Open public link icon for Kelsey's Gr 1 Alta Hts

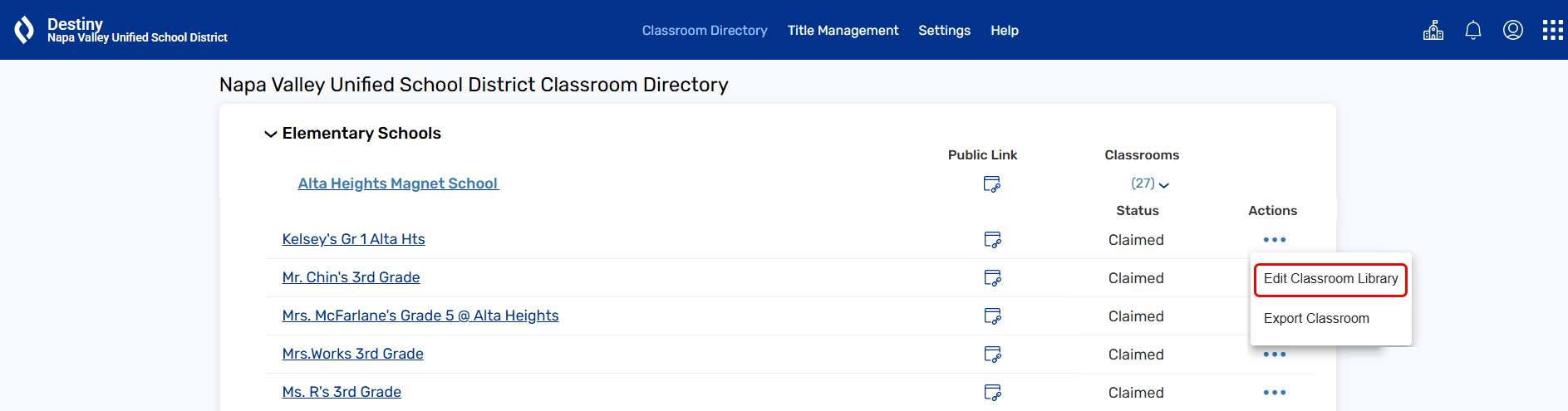pyautogui.click(x=993, y=240)
